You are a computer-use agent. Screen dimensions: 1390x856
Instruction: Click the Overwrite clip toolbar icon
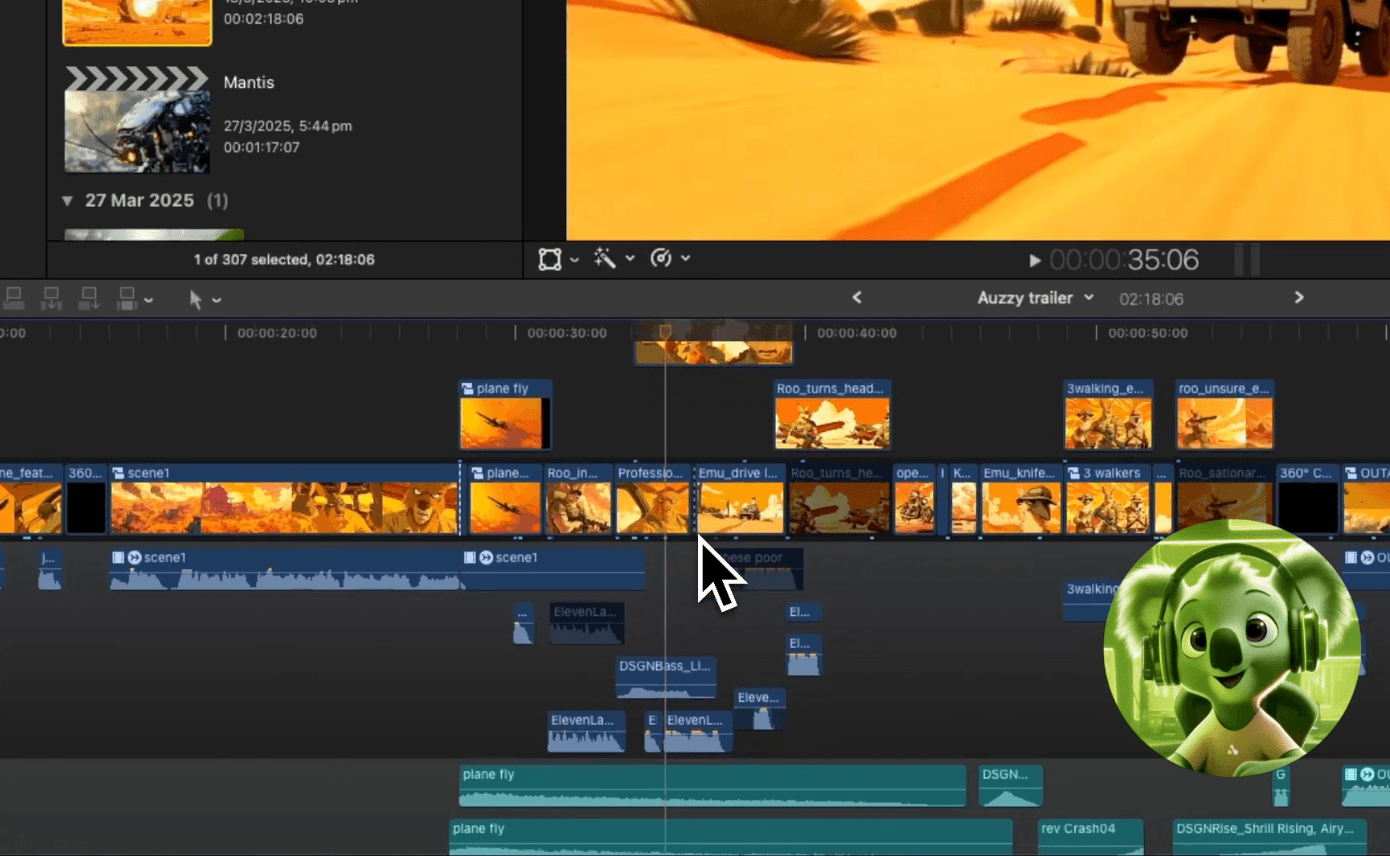pyautogui.click(x=125, y=297)
